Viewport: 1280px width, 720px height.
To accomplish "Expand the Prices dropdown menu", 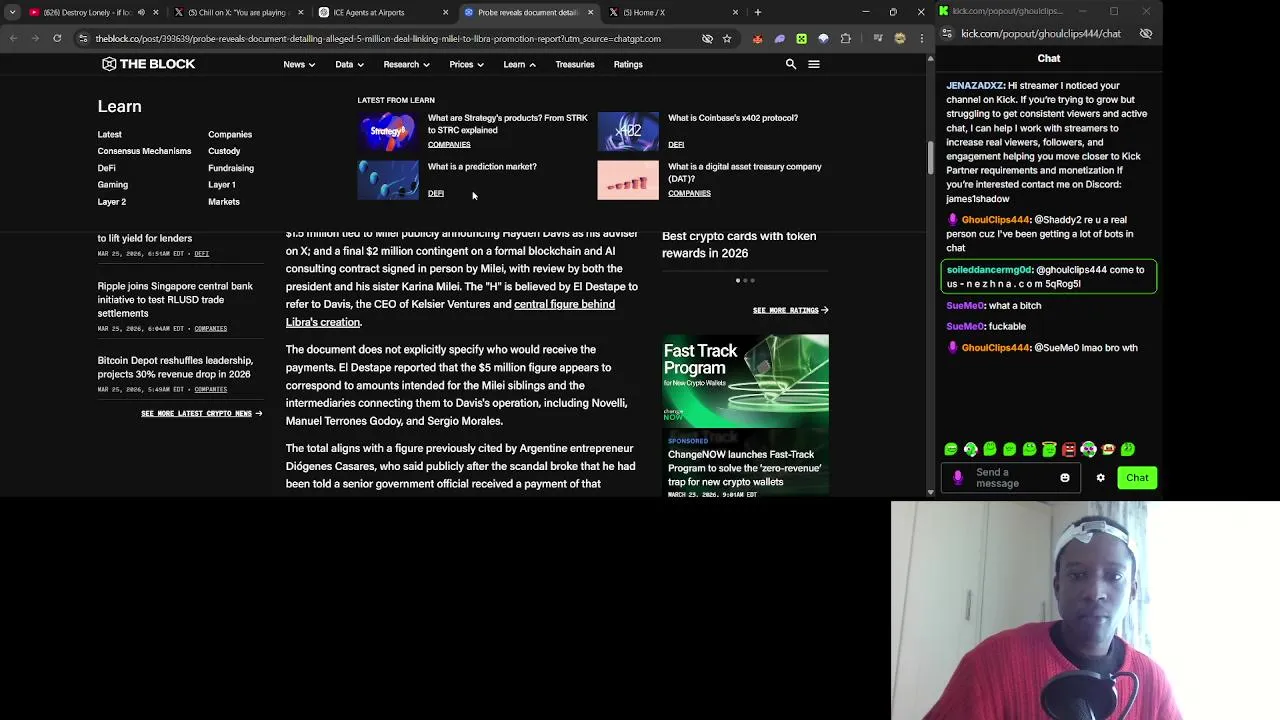I will point(466,64).
